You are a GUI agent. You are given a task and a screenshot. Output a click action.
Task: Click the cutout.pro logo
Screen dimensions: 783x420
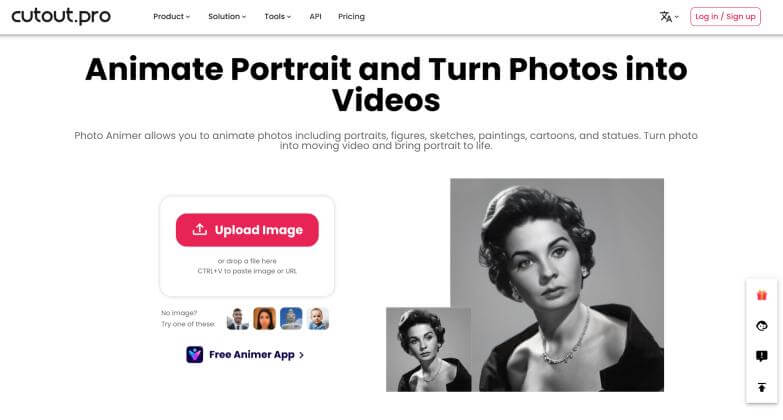pyautogui.click(x=61, y=16)
